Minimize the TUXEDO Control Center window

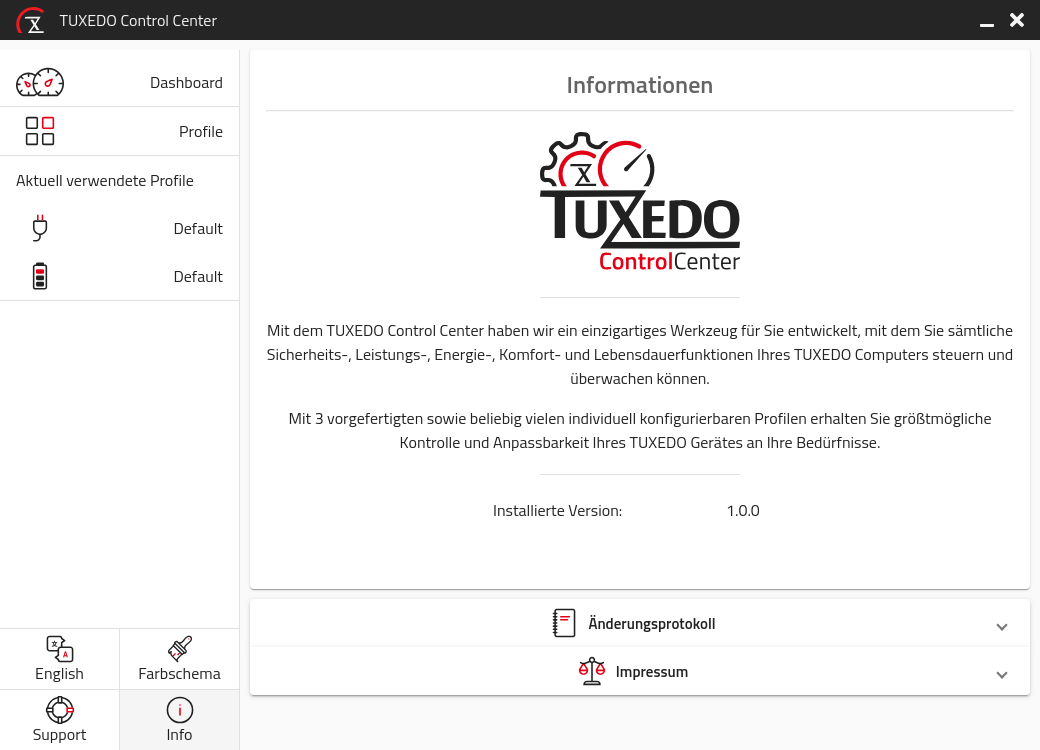(x=987, y=23)
